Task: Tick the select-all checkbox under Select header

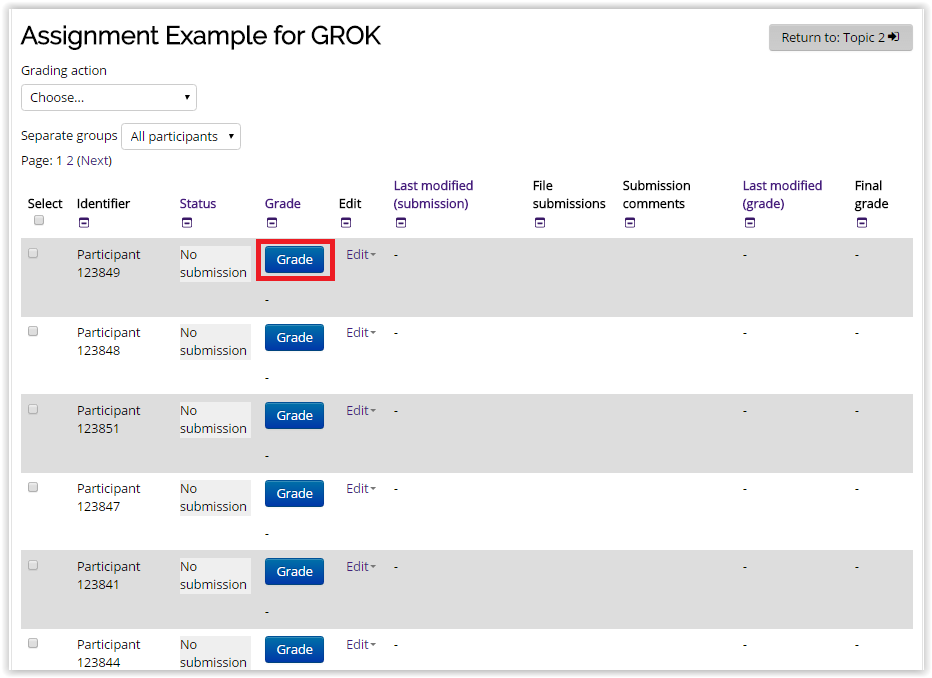Action: 39,220
